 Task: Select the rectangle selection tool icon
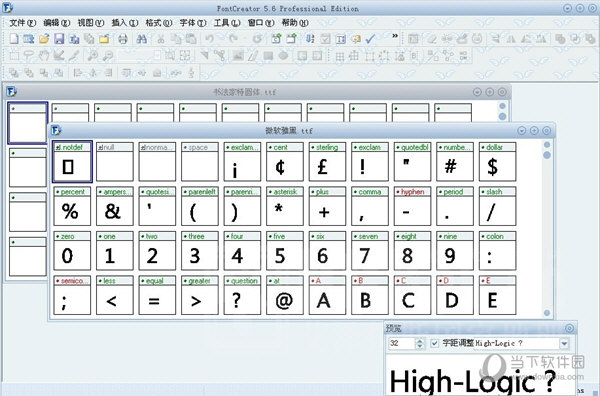tap(14, 56)
